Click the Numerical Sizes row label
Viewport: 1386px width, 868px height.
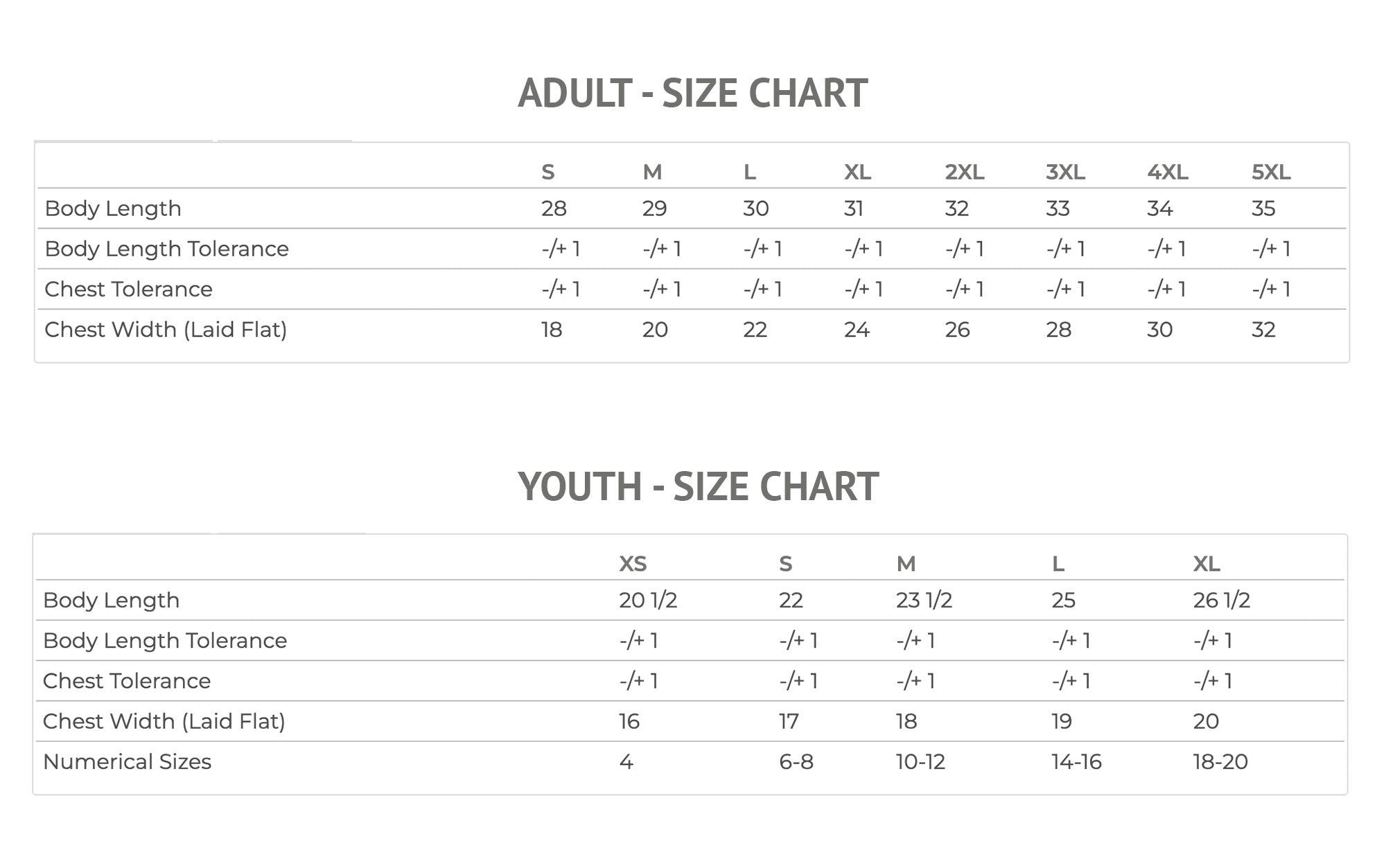coord(127,761)
